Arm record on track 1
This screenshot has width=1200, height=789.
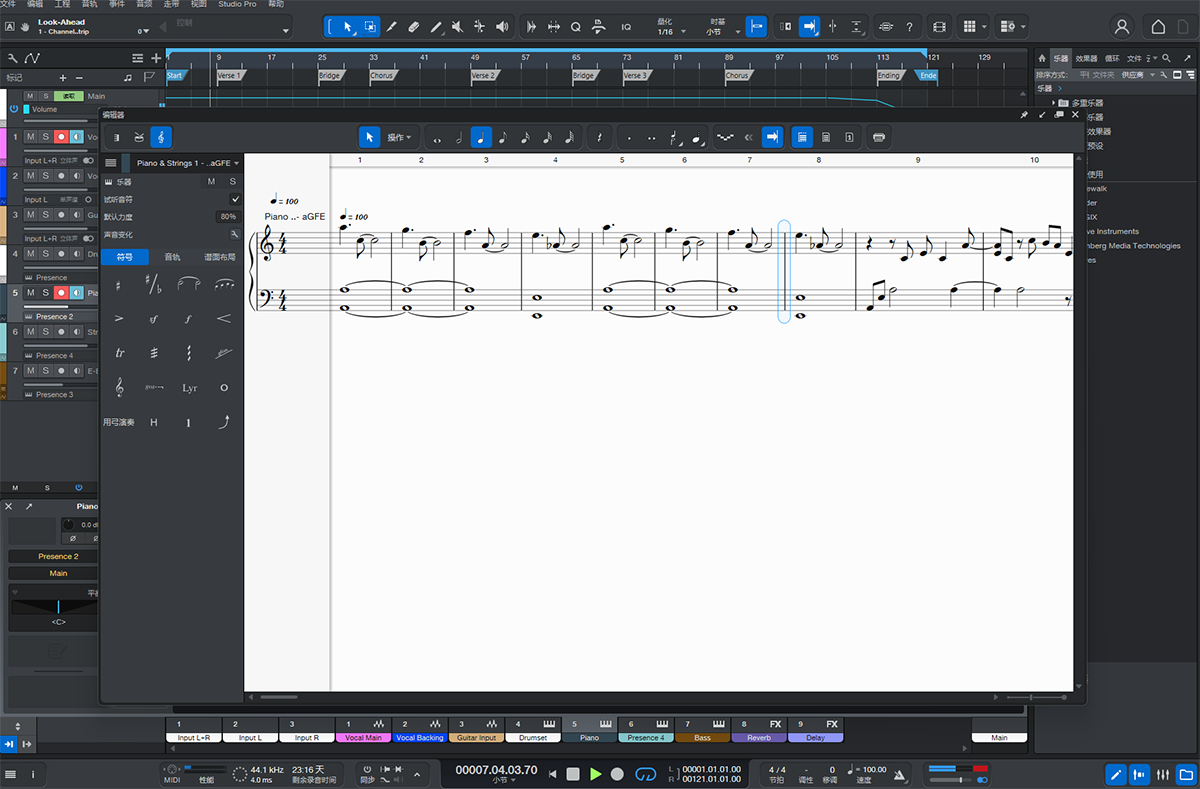click(60, 136)
